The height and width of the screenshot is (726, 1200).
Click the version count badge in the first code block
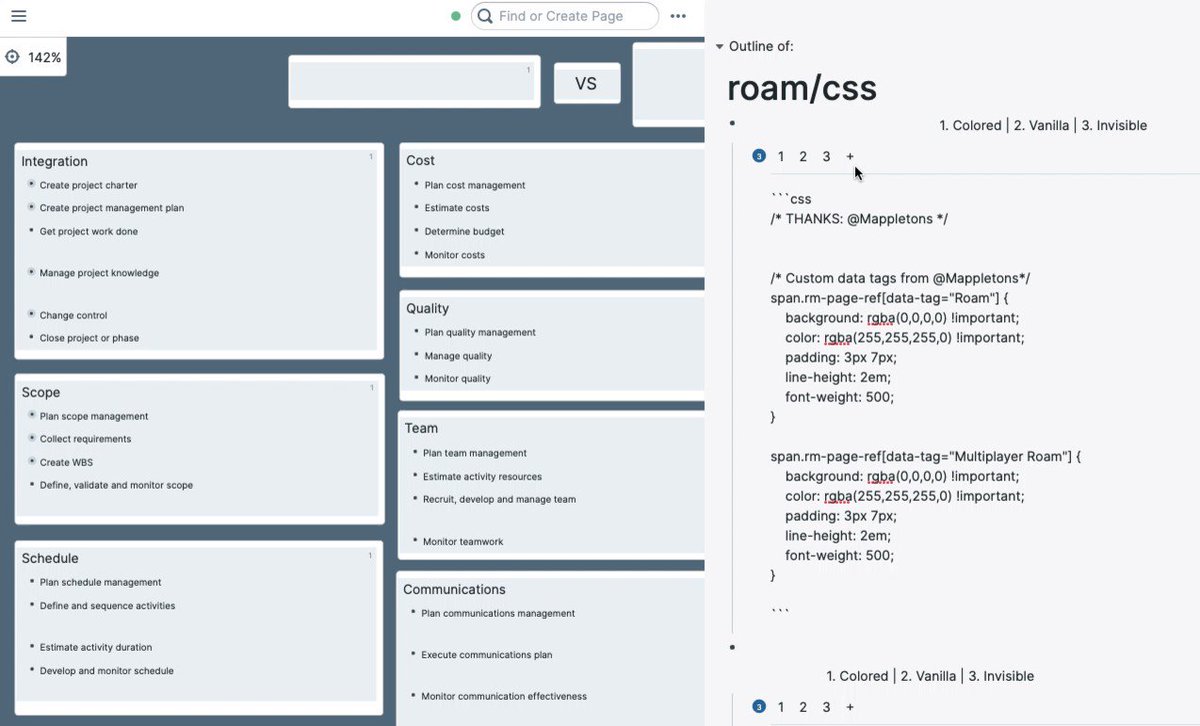pos(758,156)
